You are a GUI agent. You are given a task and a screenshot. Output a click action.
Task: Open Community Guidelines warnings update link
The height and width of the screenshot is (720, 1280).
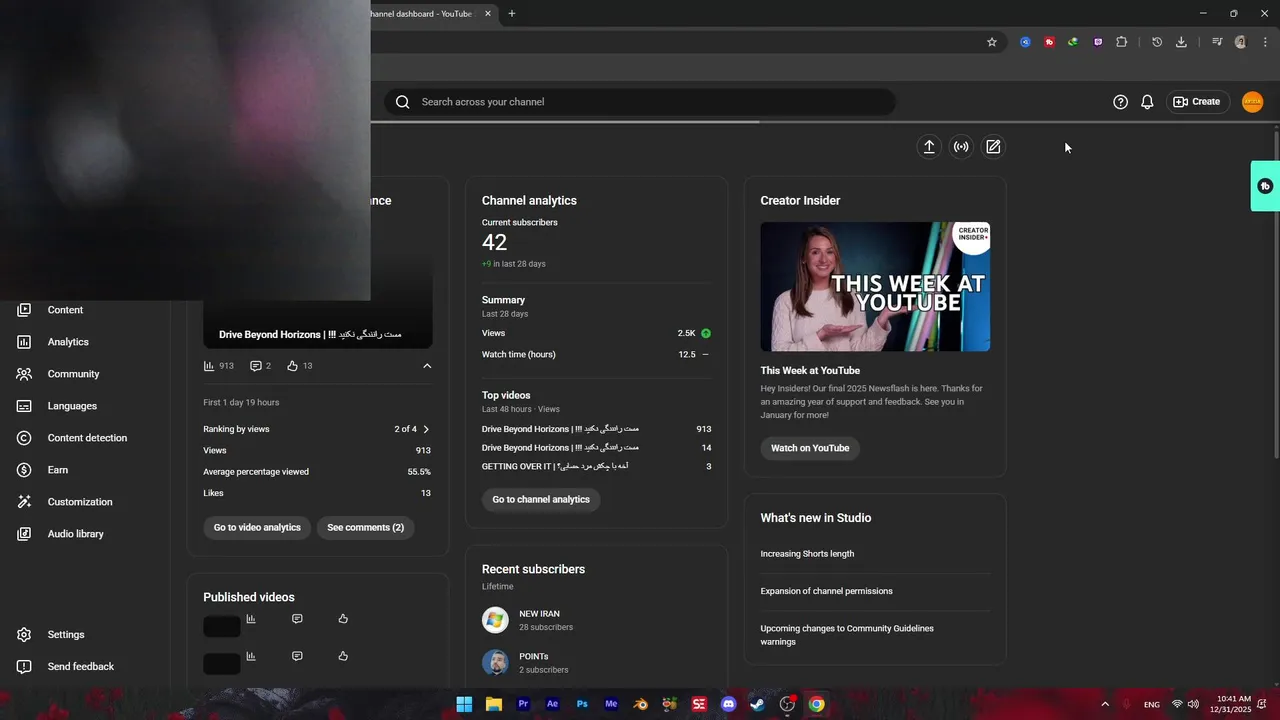[x=847, y=635]
